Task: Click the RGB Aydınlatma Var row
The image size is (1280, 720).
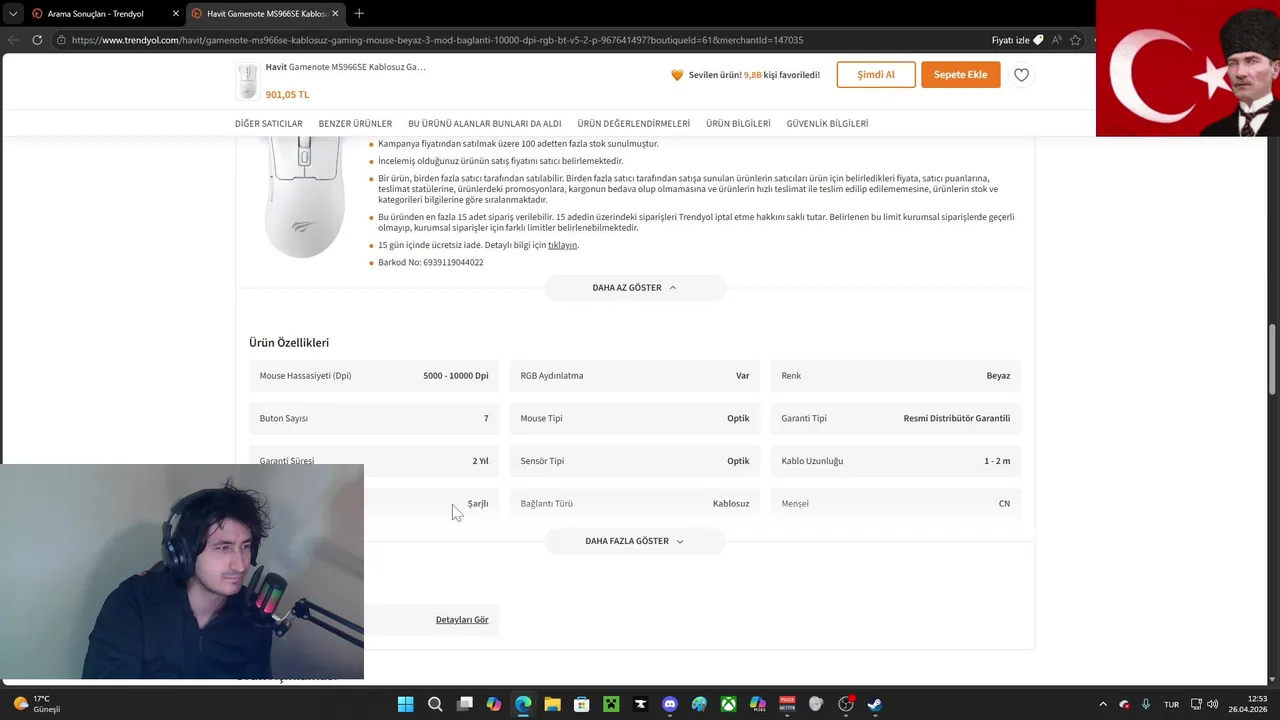Action: click(635, 376)
